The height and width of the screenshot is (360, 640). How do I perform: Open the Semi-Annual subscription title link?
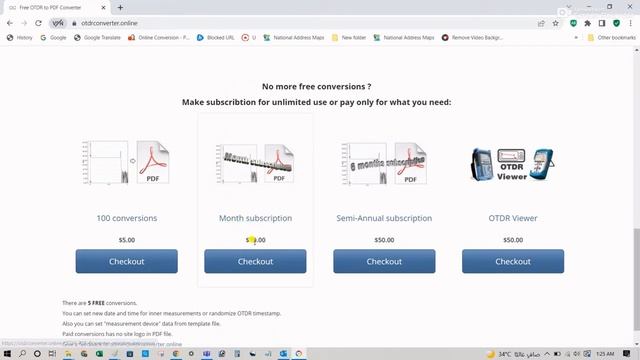pyautogui.click(x=384, y=218)
